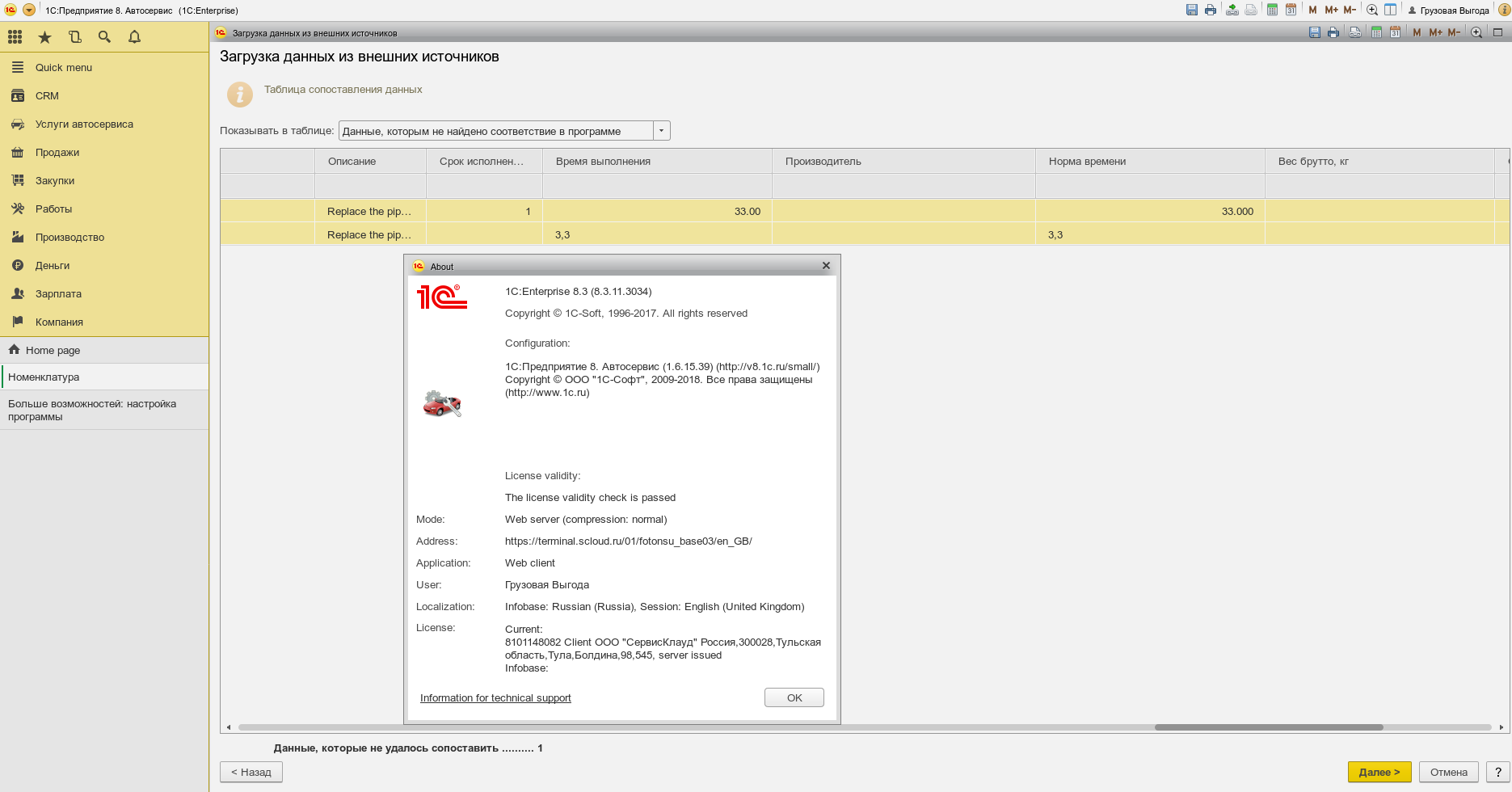The image size is (1512, 792).
Task: Click the Save icon in main title toolbar
Action: [x=1192, y=10]
